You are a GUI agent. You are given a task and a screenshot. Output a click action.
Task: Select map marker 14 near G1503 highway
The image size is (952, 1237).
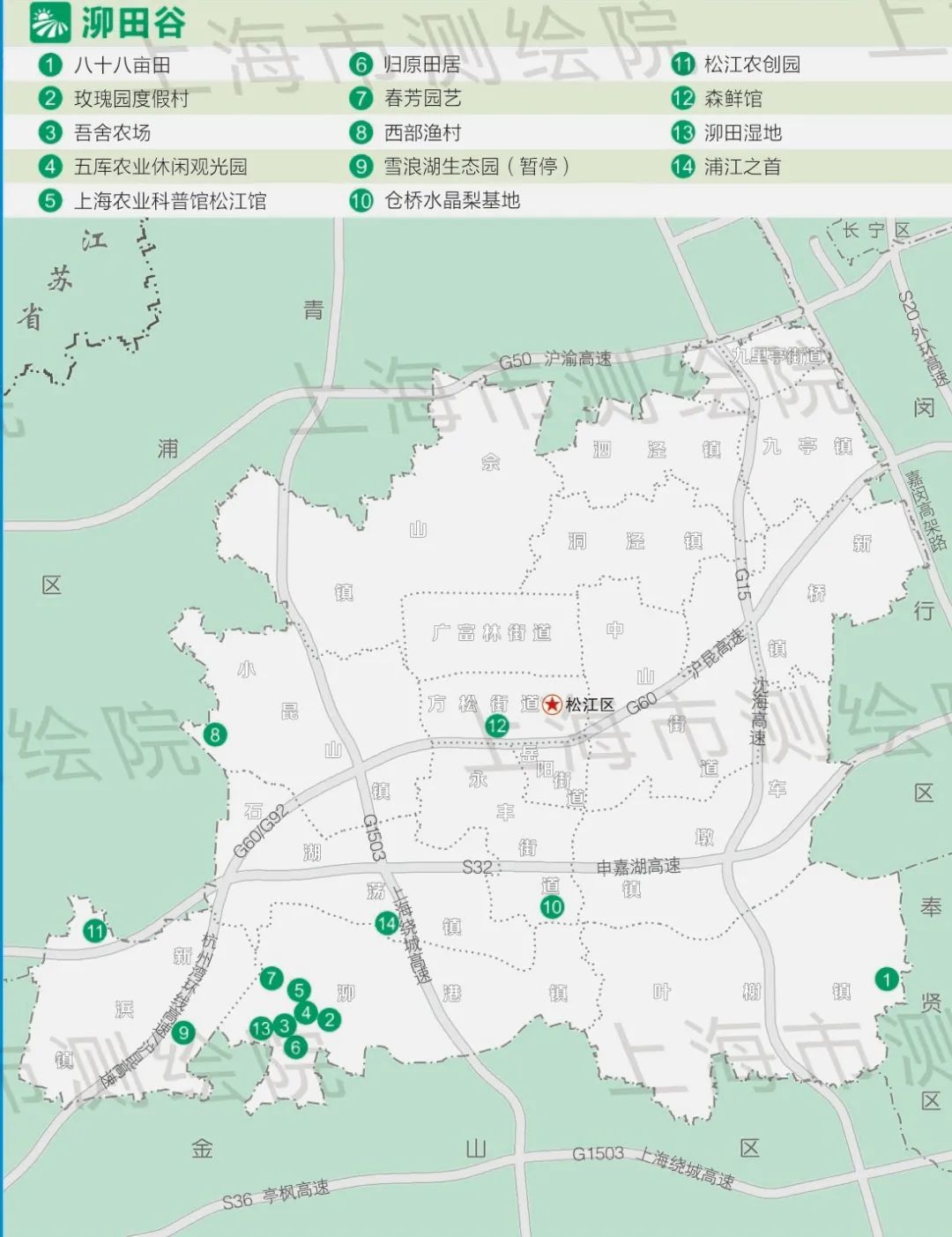(386, 923)
